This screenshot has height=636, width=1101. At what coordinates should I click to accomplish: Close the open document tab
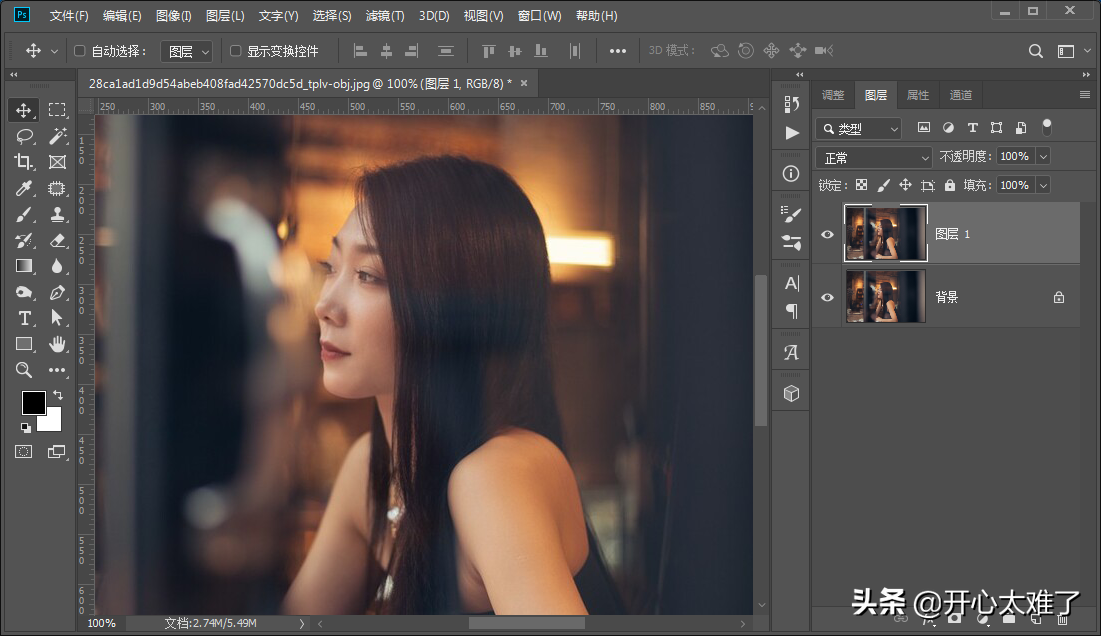[522, 83]
